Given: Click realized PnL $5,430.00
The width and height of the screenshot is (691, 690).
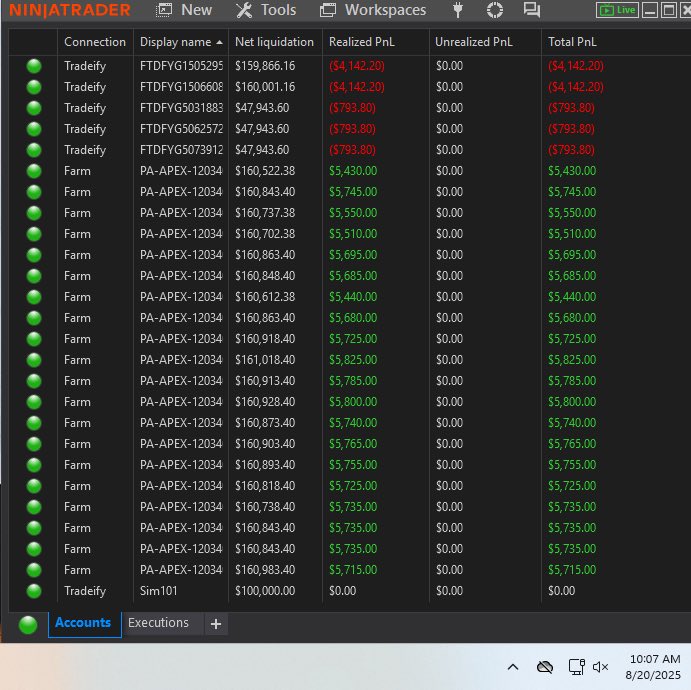Looking at the screenshot, I should click(x=353, y=171).
